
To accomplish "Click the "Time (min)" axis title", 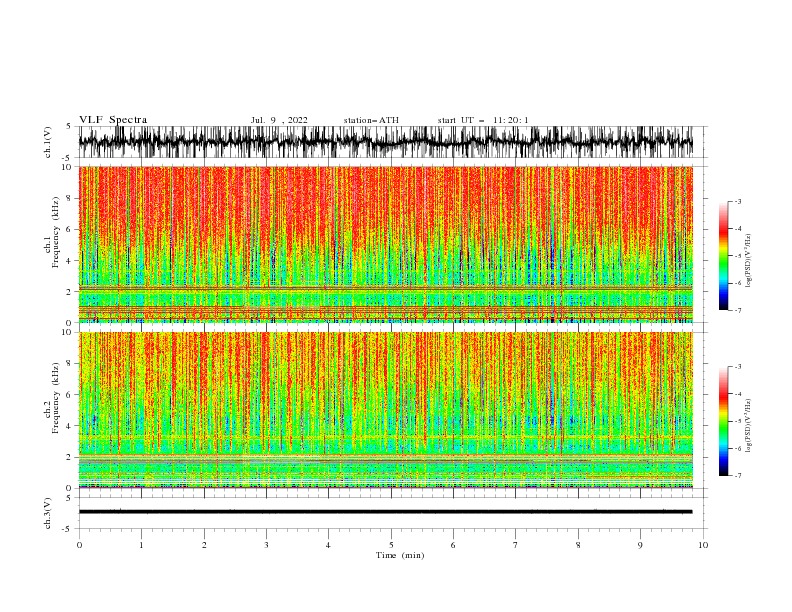I will (400, 555).
